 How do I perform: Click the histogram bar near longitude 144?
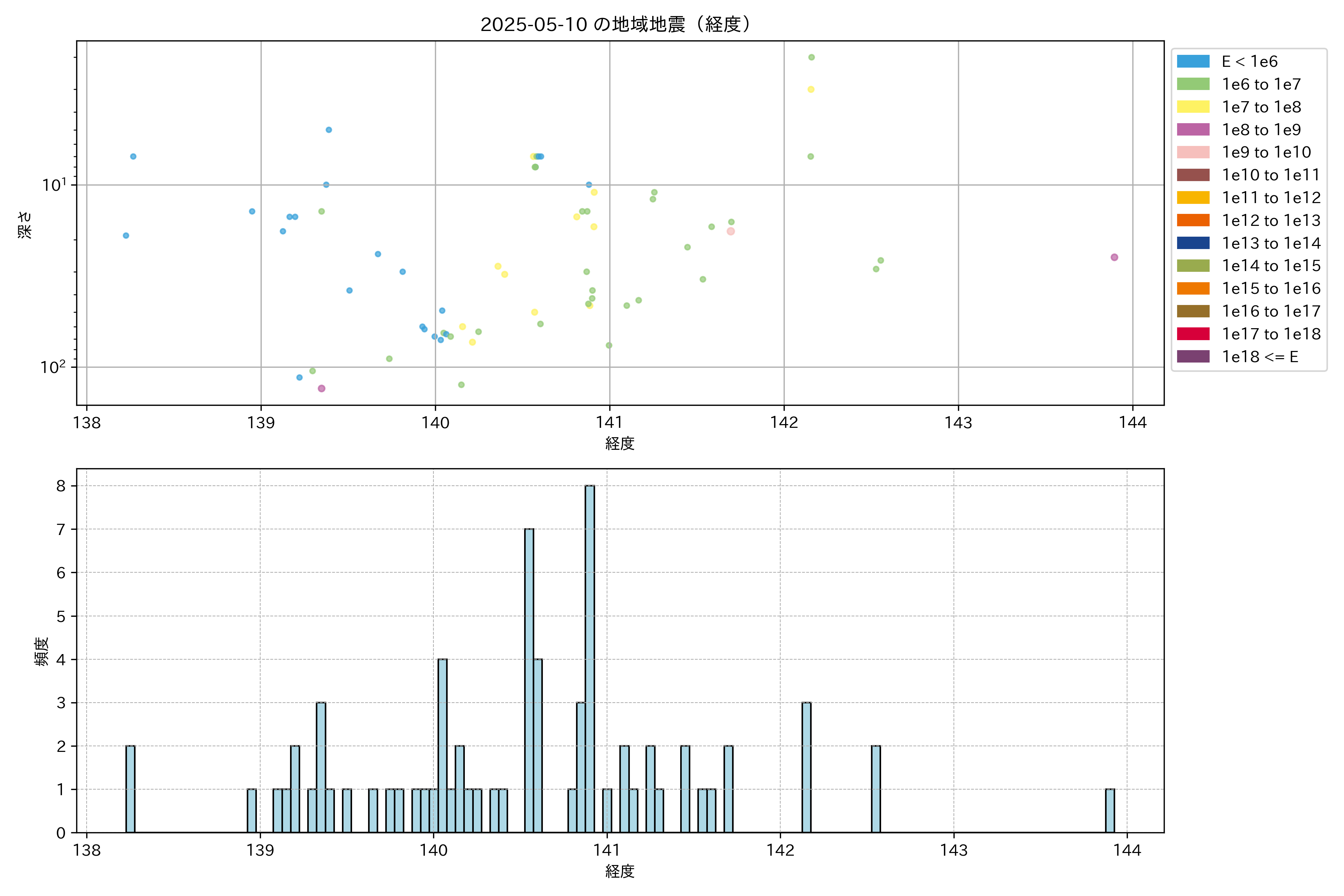tap(1110, 810)
